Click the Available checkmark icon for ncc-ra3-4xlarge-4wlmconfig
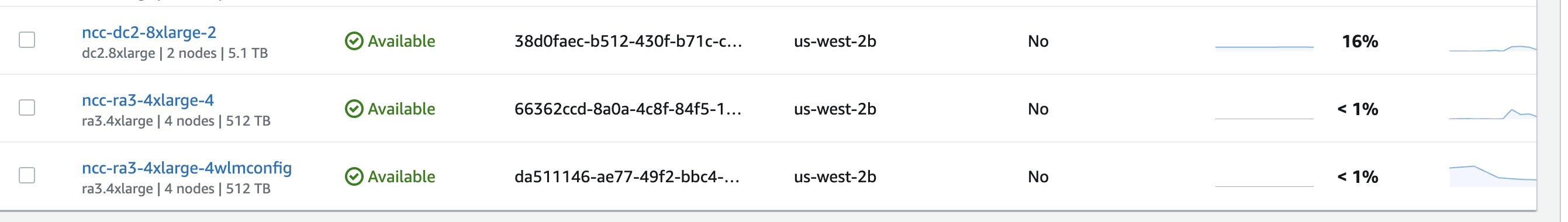This screenshot has width=1568, height=222. (x=354, y=176)
